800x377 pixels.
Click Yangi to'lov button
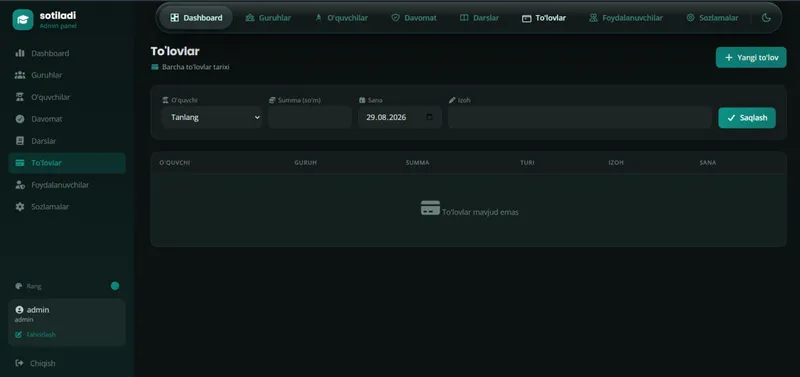(x=751, y=58)
